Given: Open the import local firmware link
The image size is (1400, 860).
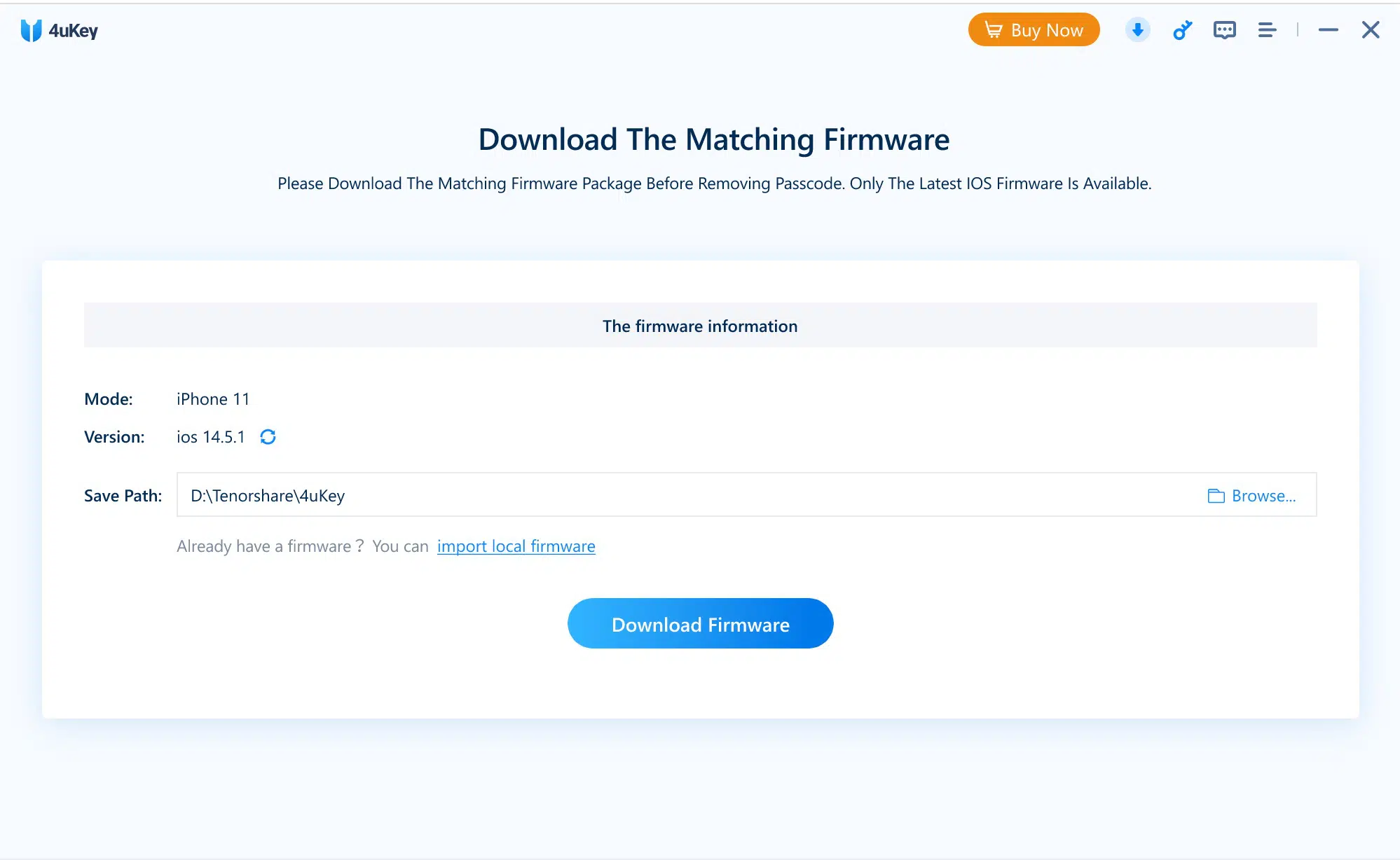Looking at the screenshot, I should tap(516, 546).
